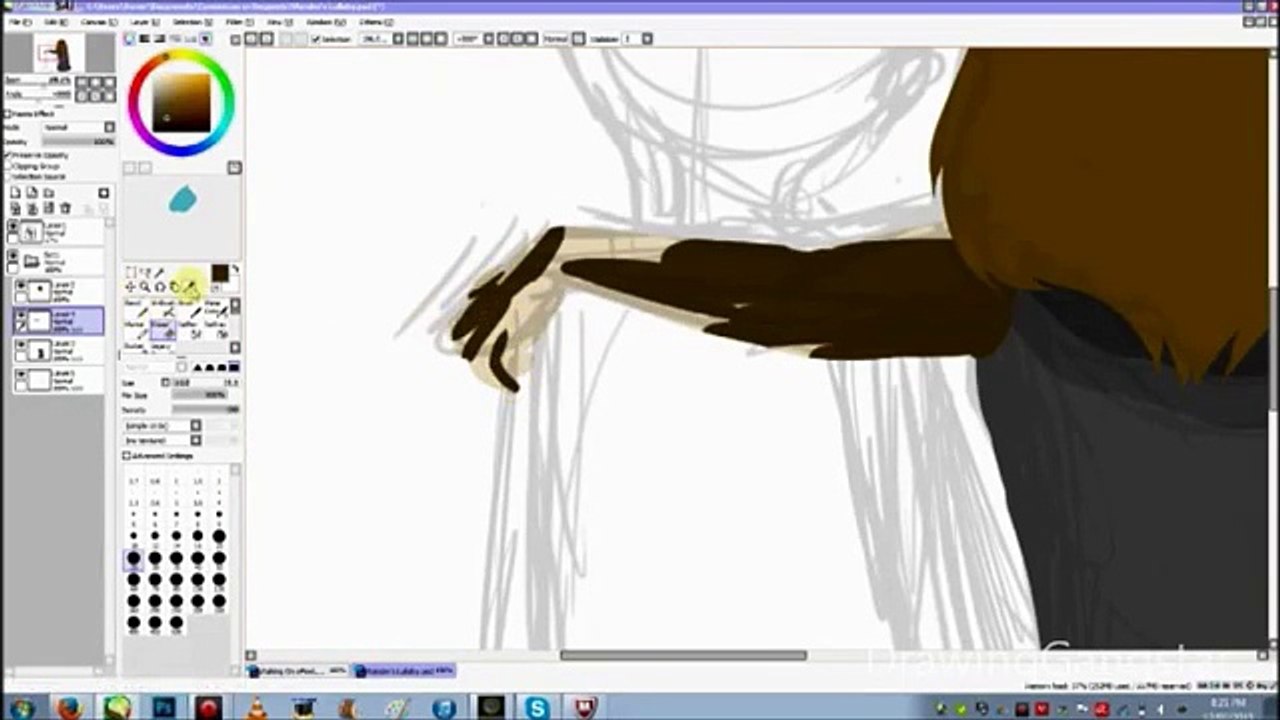Toggle the scratchpad panel display button
Viewport: 1280px width, 720px height.
coord(205,39)
